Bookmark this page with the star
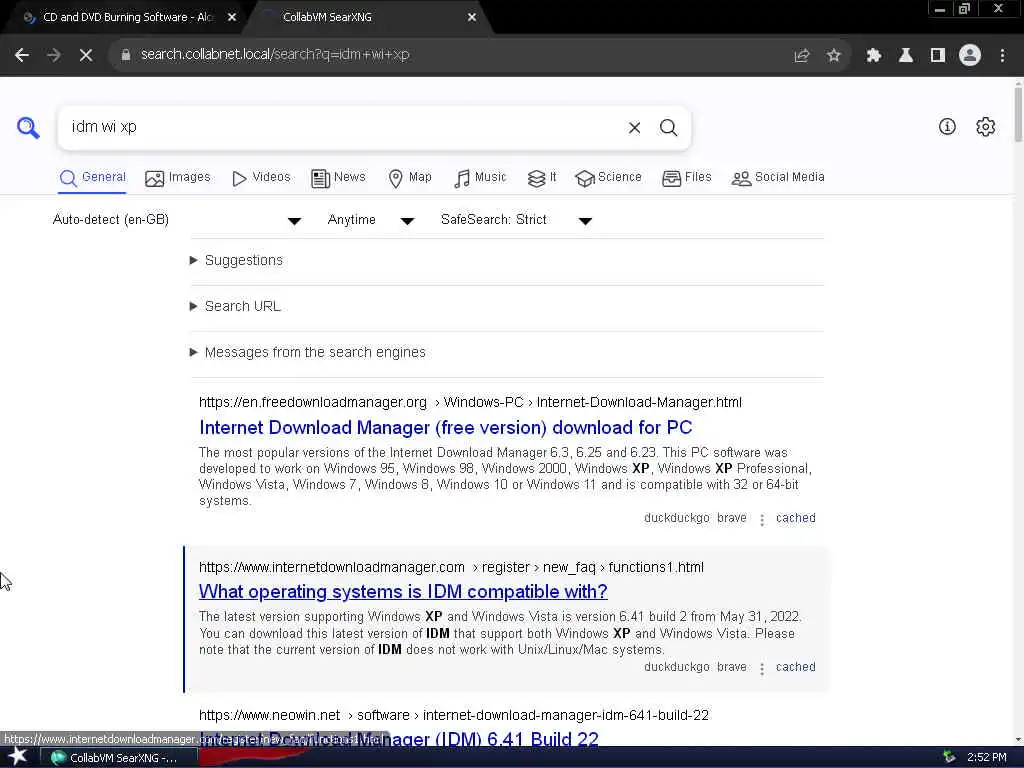This screenshot has width=1024, height=768. pos(833,56)
